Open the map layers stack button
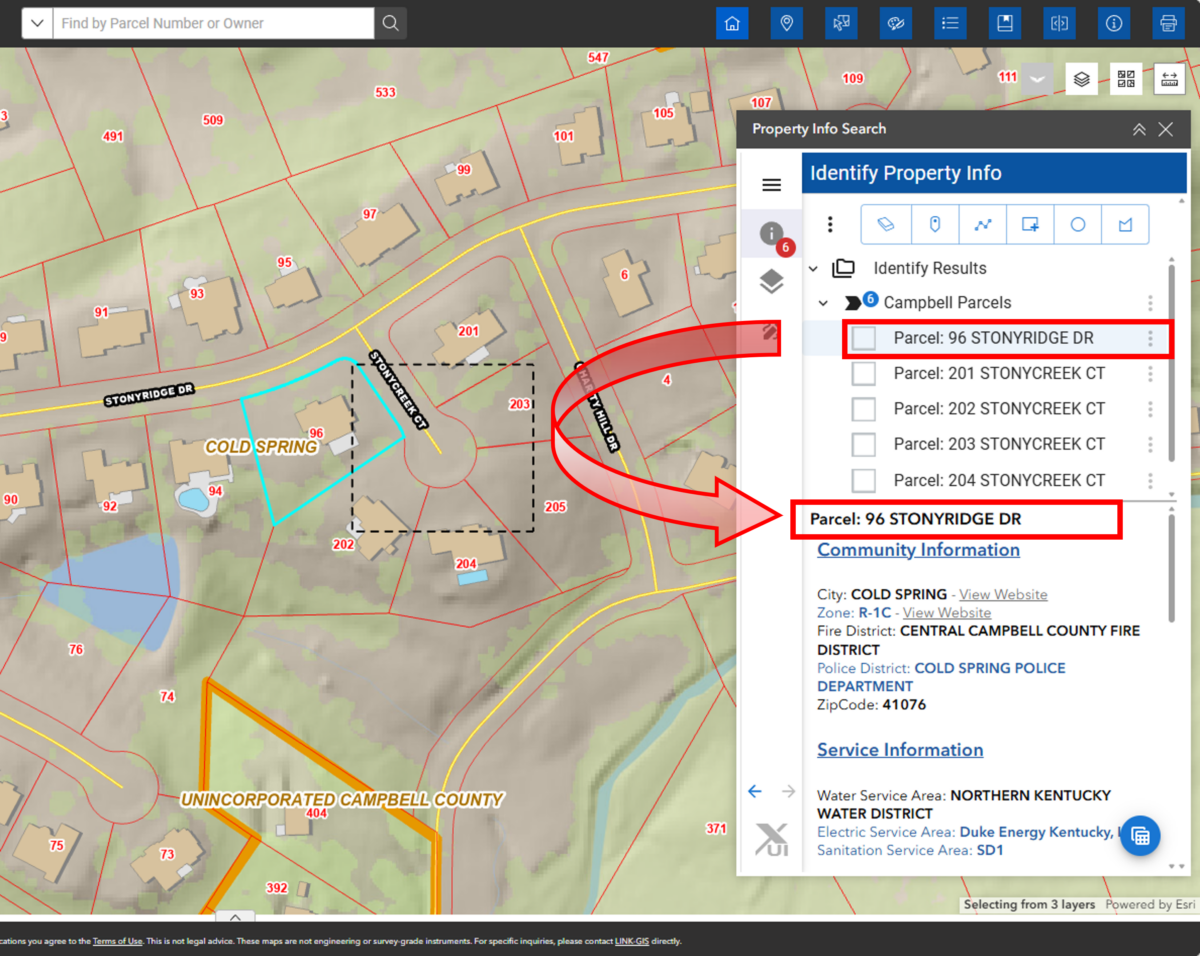The height and width of the screenshot is (956, 1200). 1081,79
